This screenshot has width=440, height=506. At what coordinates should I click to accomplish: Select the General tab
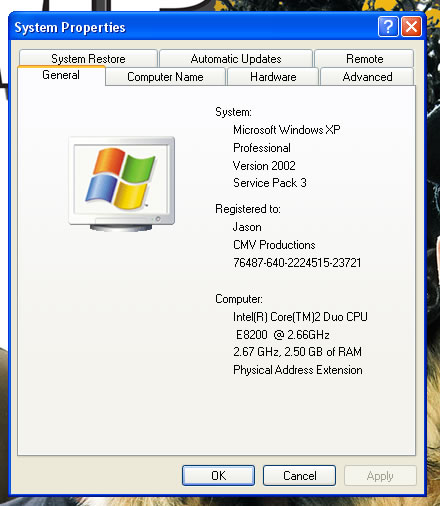point(61,75)
